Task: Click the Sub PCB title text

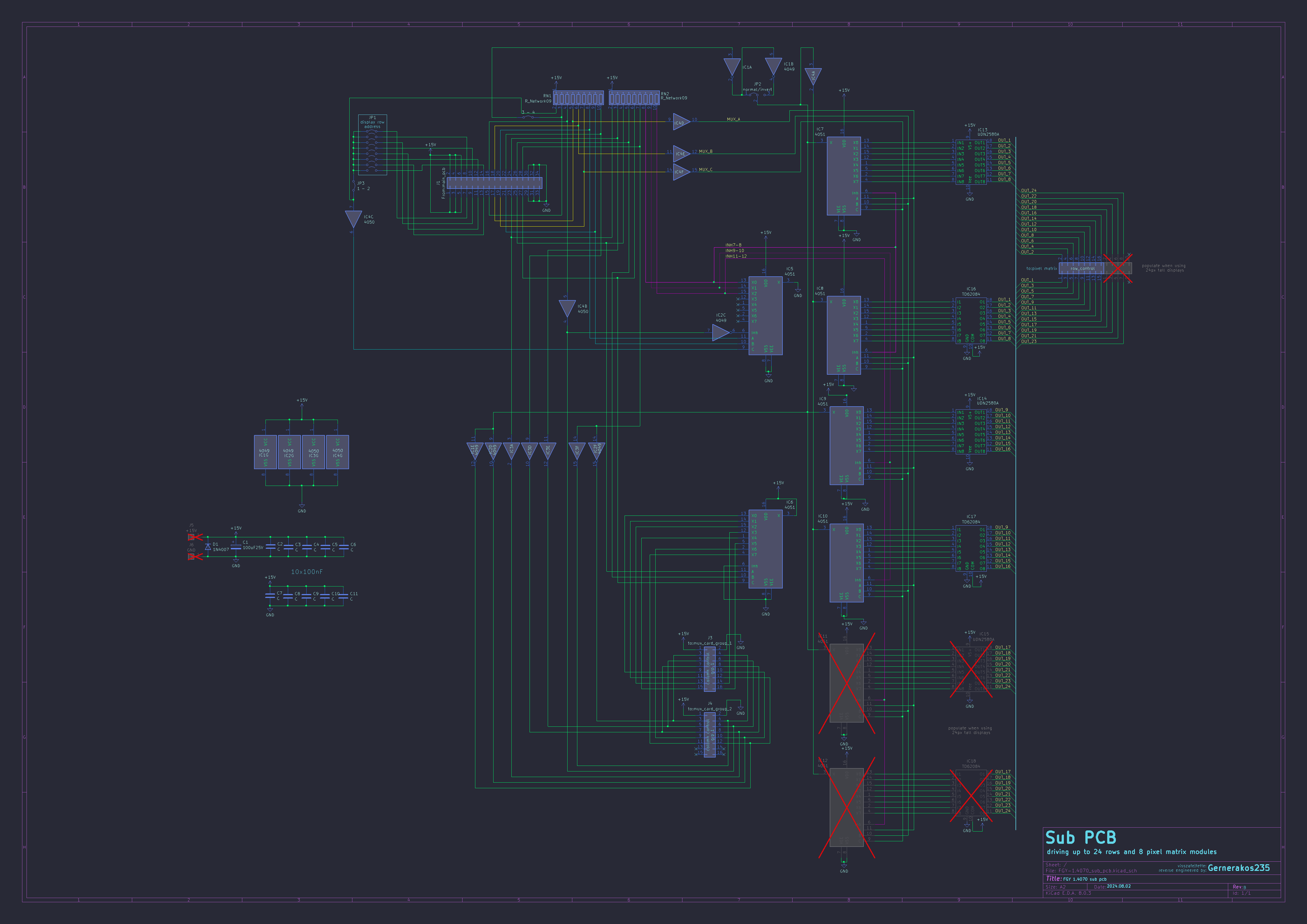Action: pyautogui.click(x=1081, y=837)
